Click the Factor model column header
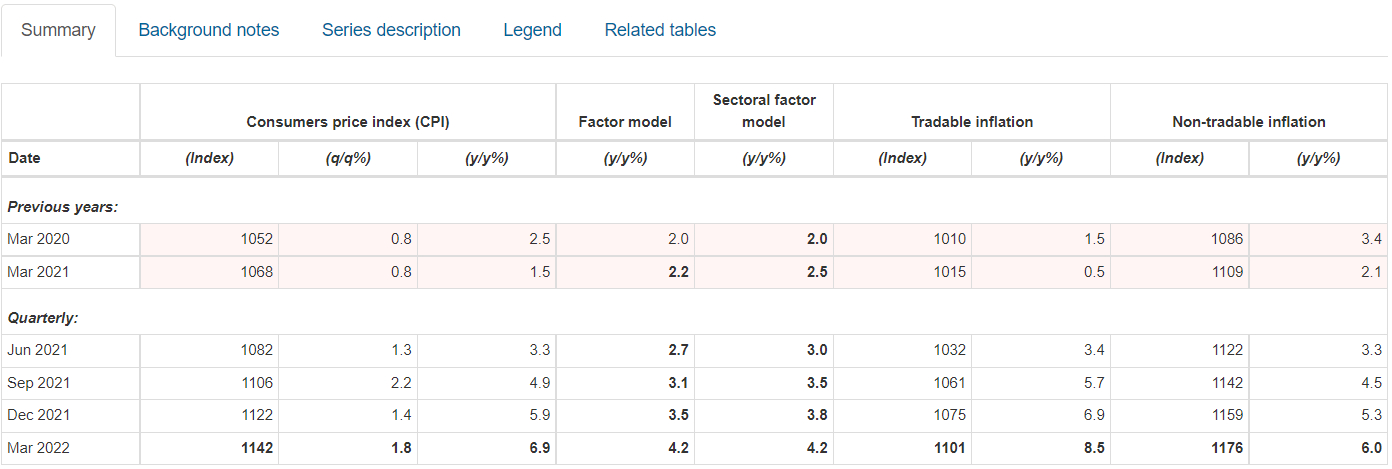This screenshot has width=1392, height=469. click(x=625, y=122)
